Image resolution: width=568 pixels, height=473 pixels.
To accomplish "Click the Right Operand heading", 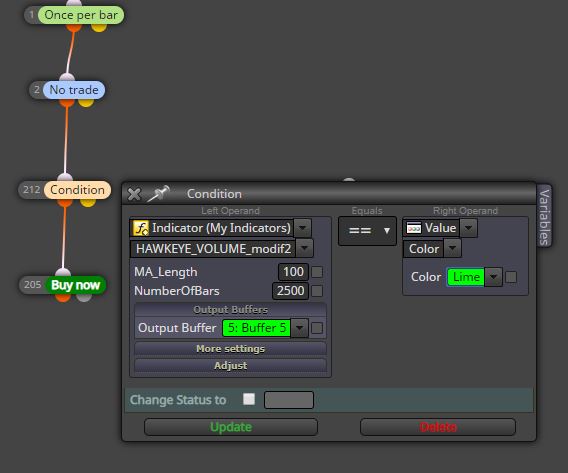I will (x=465, y=211).
